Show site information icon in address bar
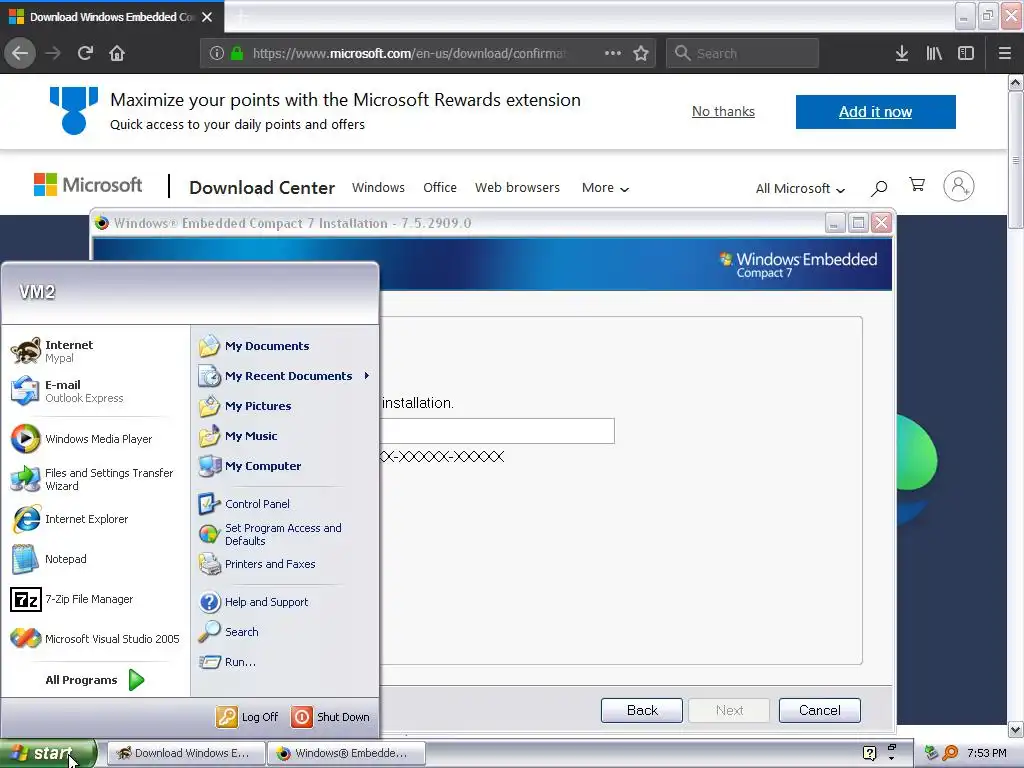 (217, 53)
